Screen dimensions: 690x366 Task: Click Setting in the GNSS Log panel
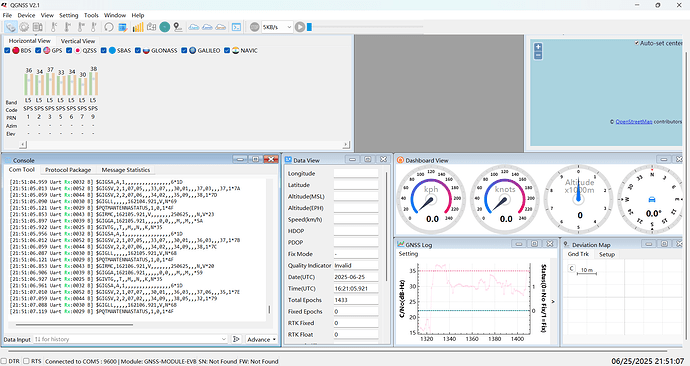pos(408,254)
